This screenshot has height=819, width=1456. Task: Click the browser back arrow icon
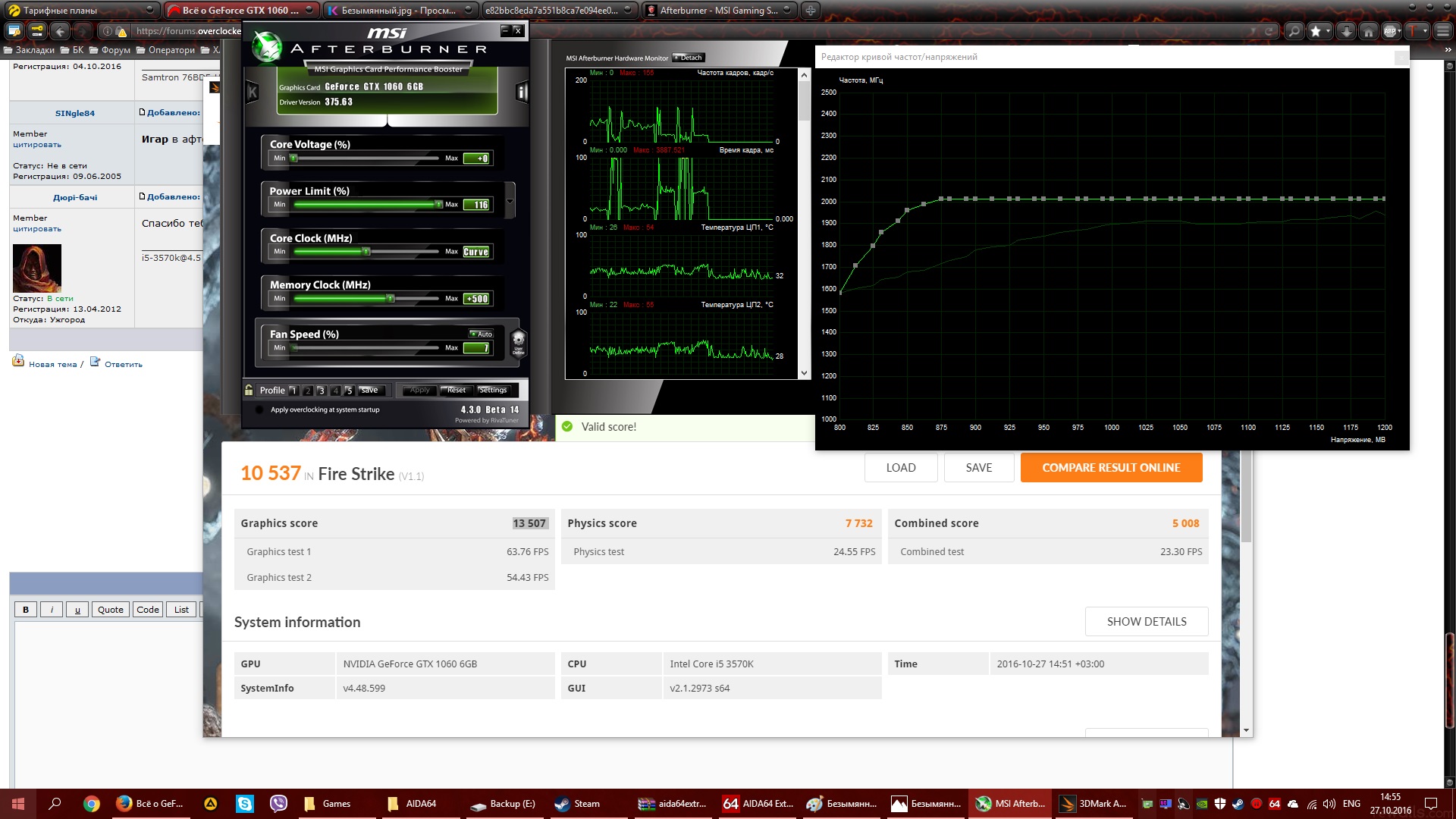[60, 31]
